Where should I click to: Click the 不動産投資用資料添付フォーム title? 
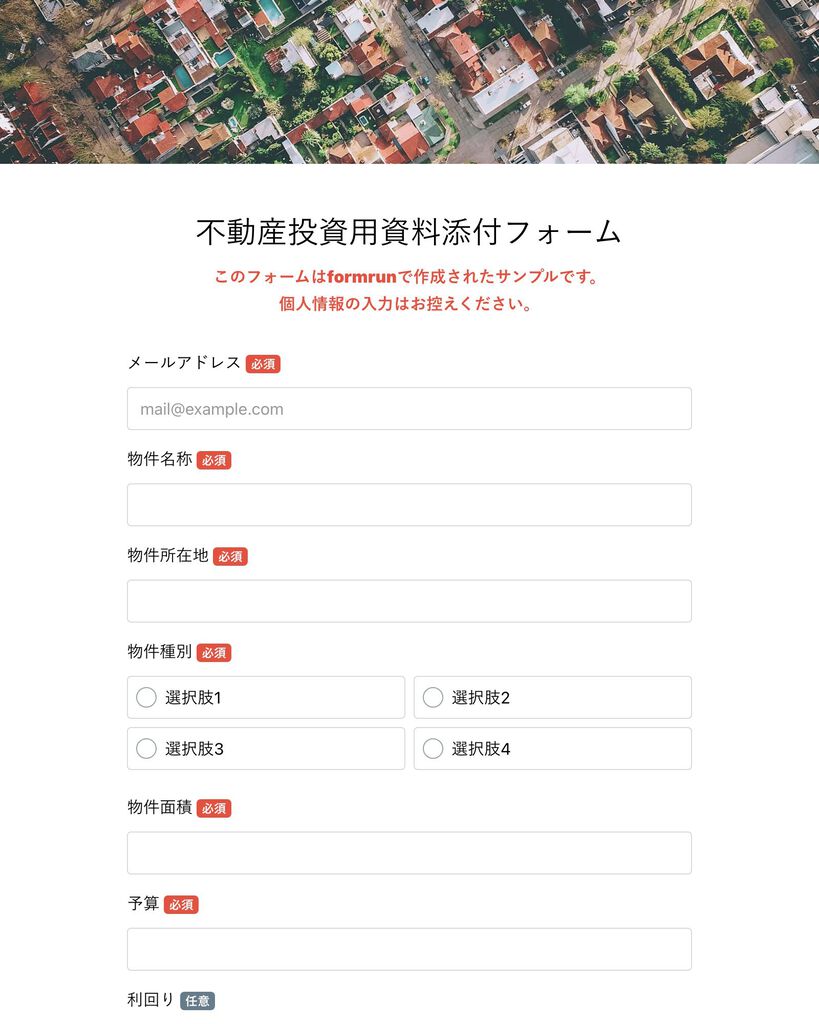[x=409, y=232]
